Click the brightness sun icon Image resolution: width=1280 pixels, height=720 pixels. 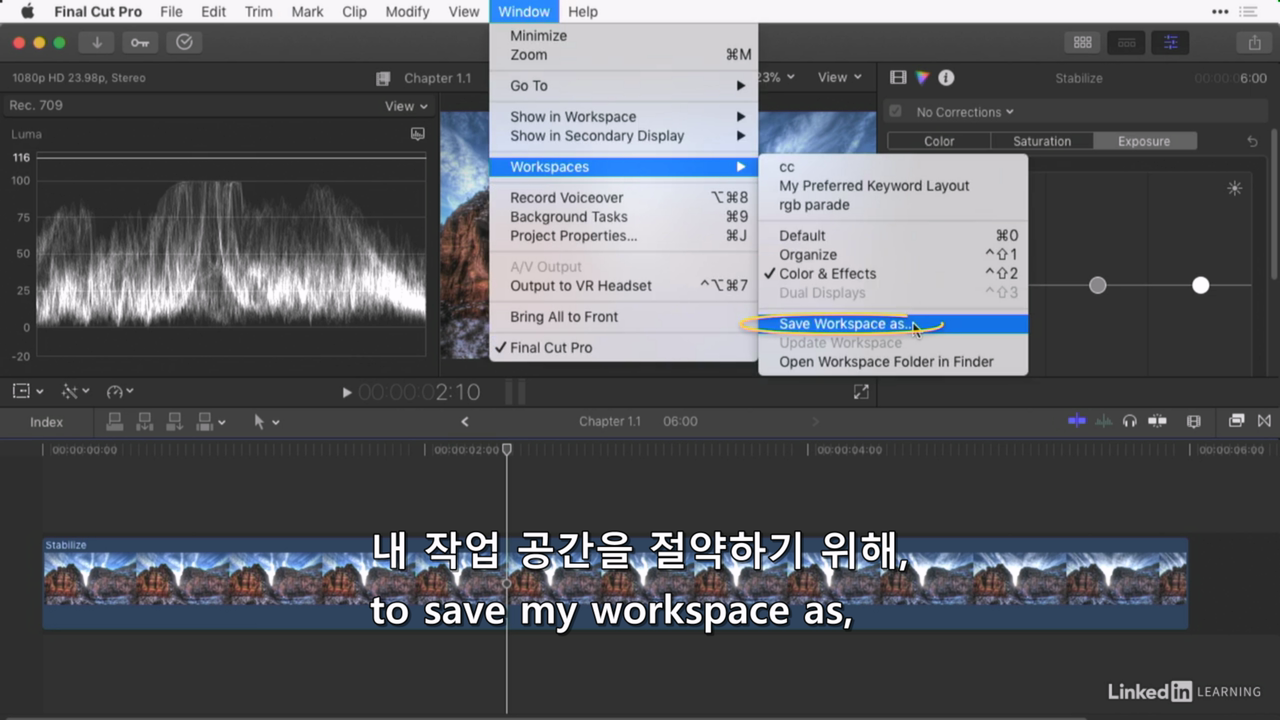(x=1235, y=188)
